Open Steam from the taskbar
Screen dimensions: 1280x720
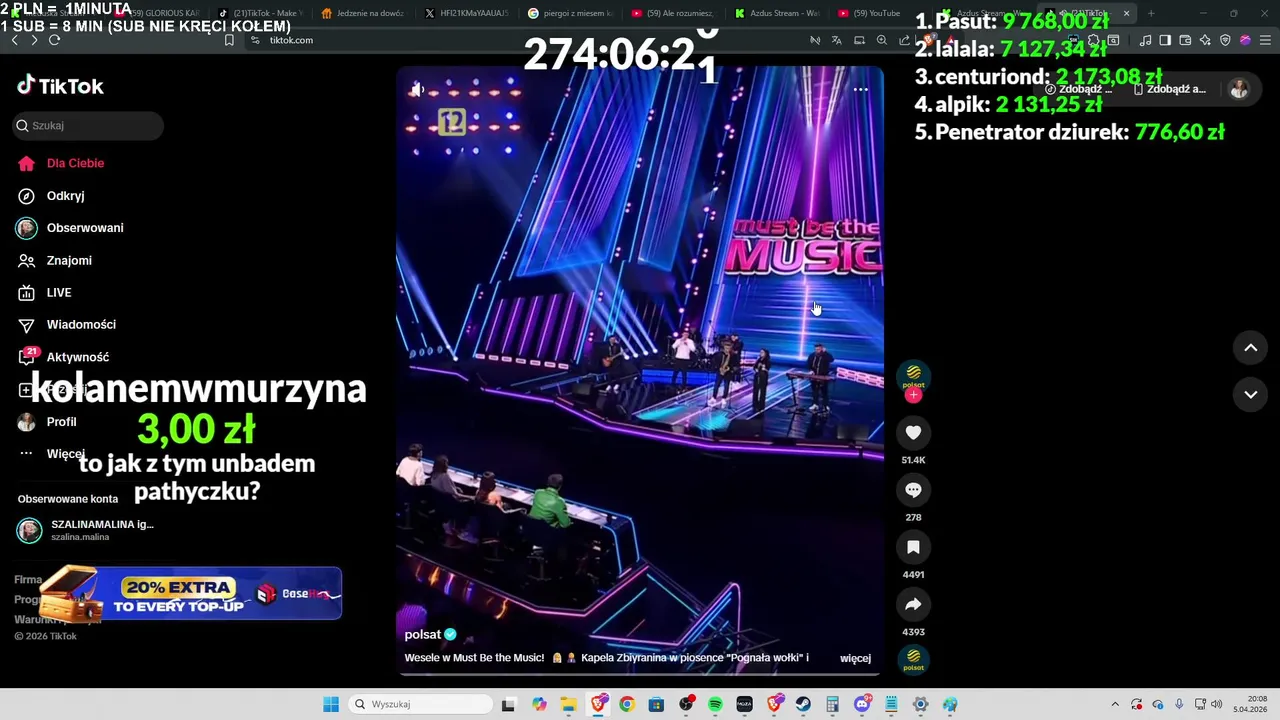(803, 704)
